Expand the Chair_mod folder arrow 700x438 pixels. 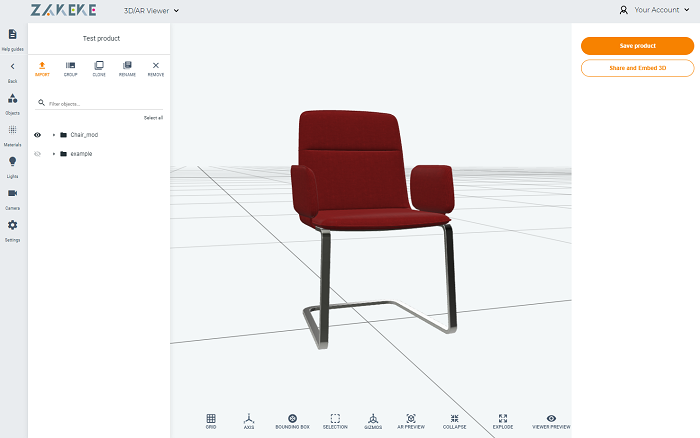tap(54, 135)
